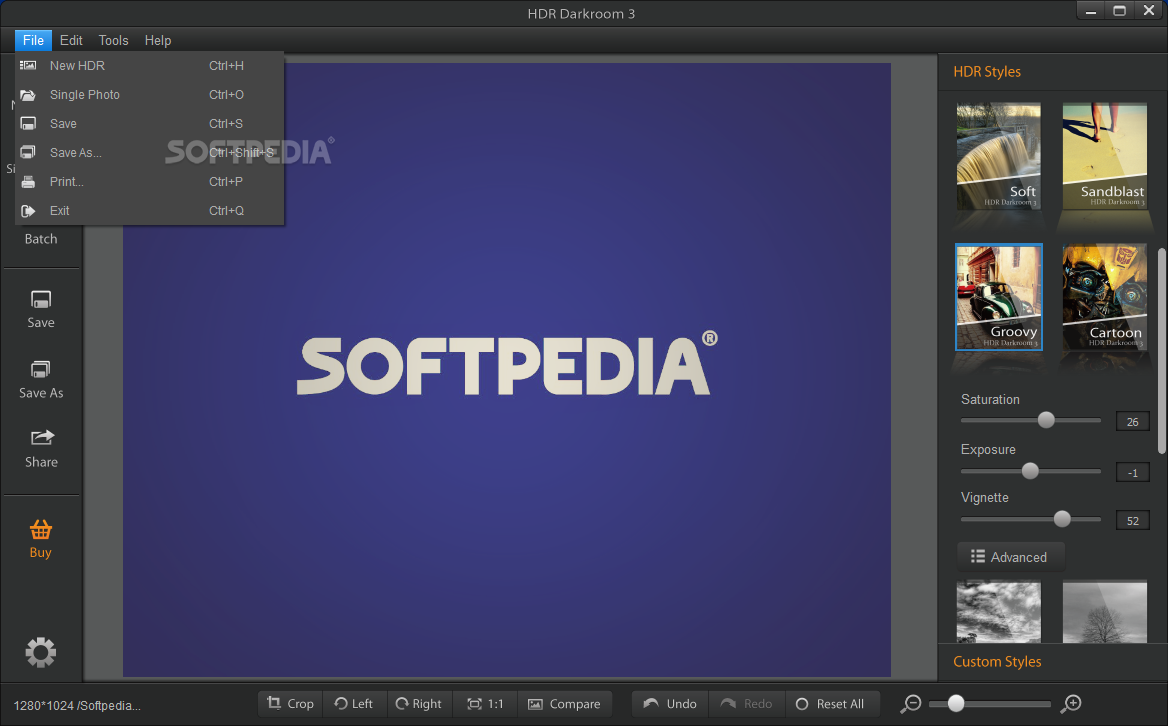Click the Softpedia image on canvas

coord(507,369)
